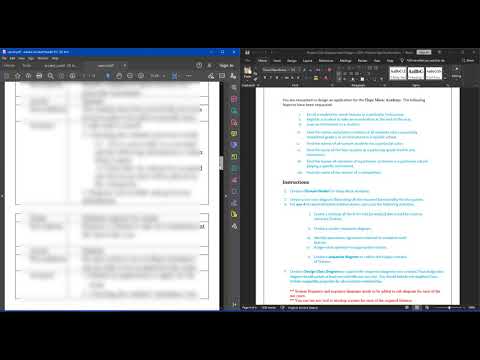Image resolution: width=480 pixels, height=360 pixels.
Task: Collapse the Acrobat right tools pane arrow
Action: click(226, 196)
